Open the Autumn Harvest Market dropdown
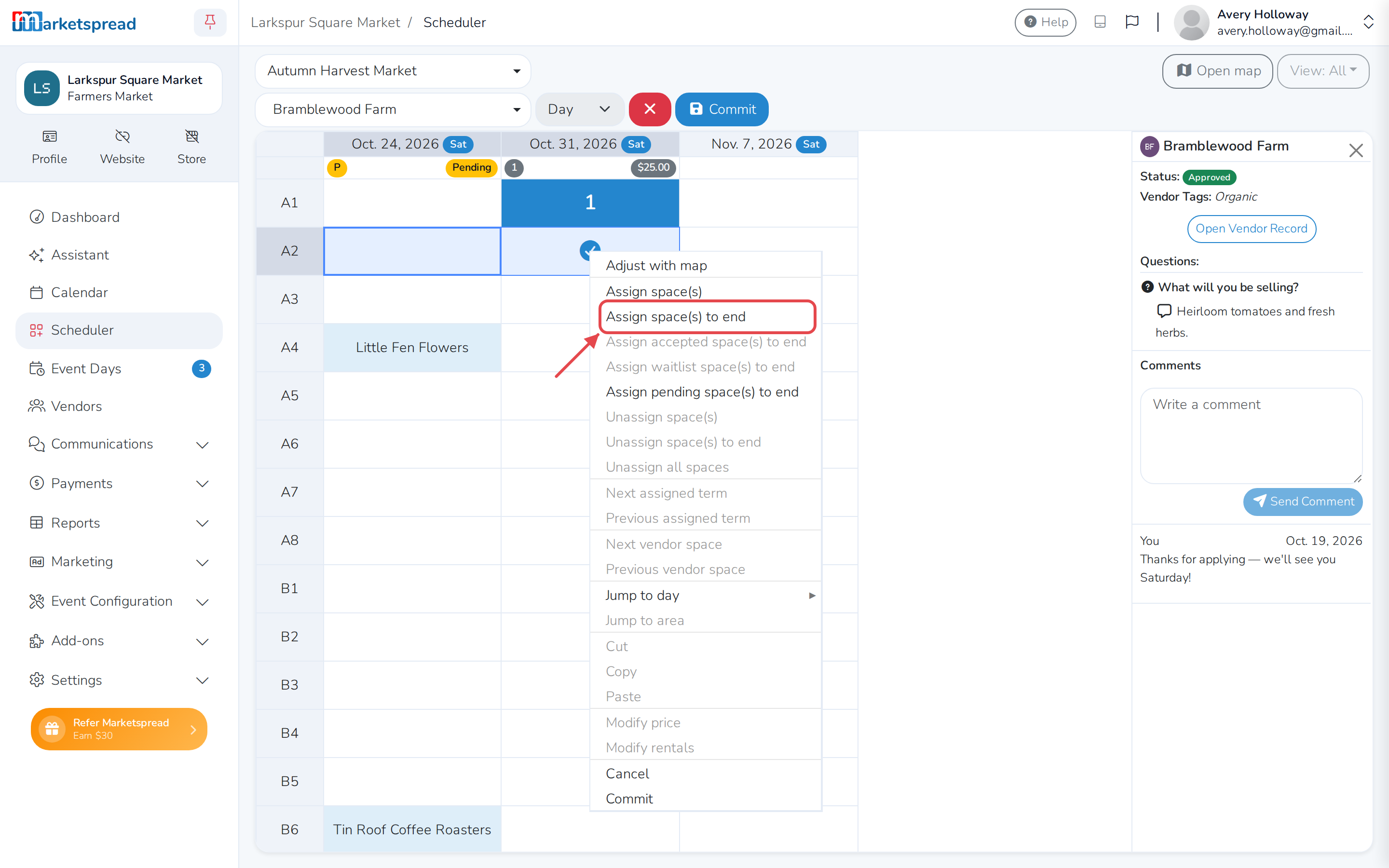Image resolution: width=1389 pixels, height=868 pixels. (x=393, y=70)
